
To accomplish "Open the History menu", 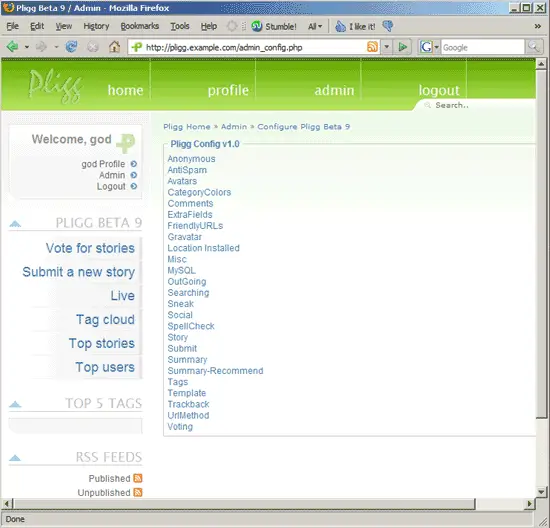I will (96, 26).
